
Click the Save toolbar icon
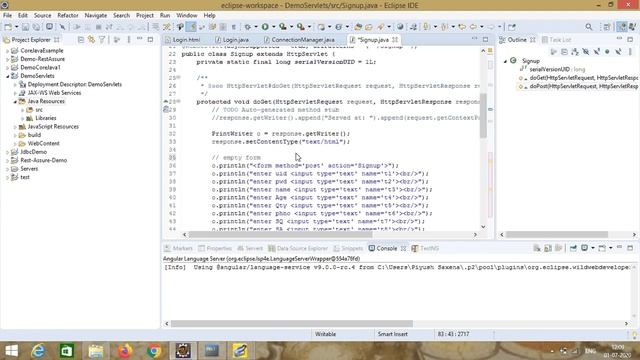click(25, 27)
